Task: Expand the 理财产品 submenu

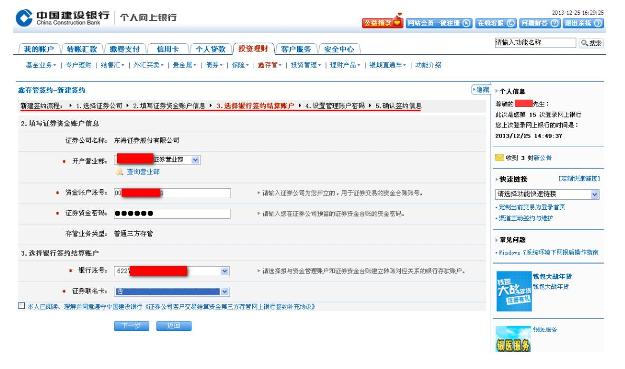Action: click(345, 65)
